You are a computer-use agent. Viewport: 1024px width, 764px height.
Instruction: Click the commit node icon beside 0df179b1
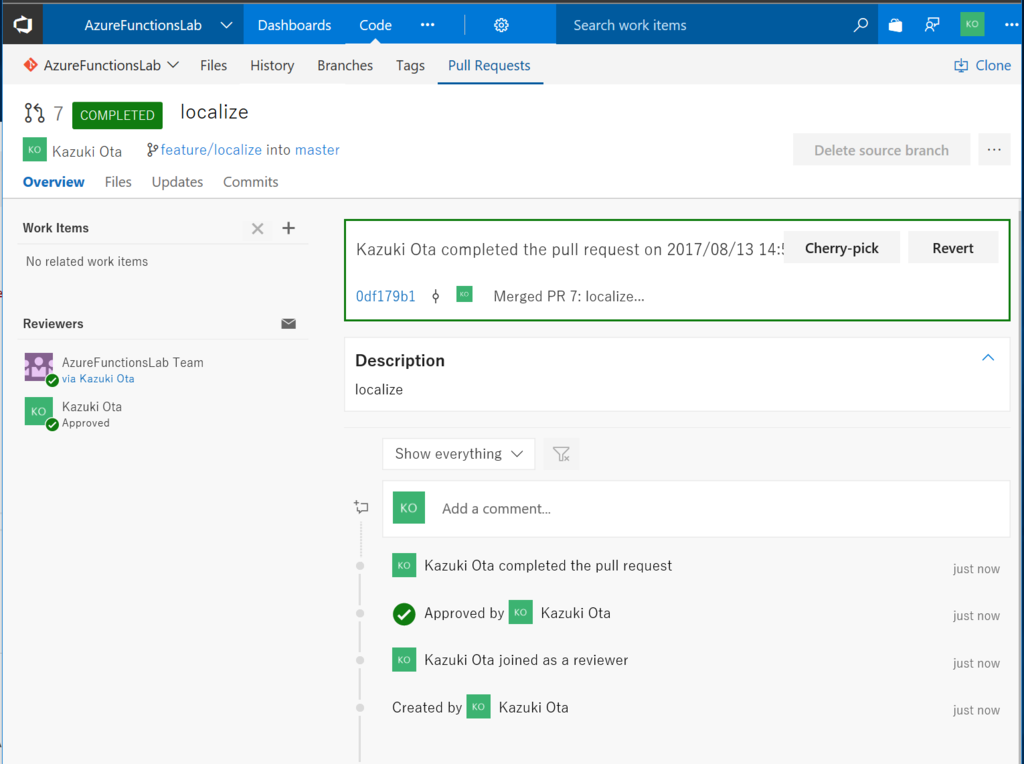click(x=436, y=296)
